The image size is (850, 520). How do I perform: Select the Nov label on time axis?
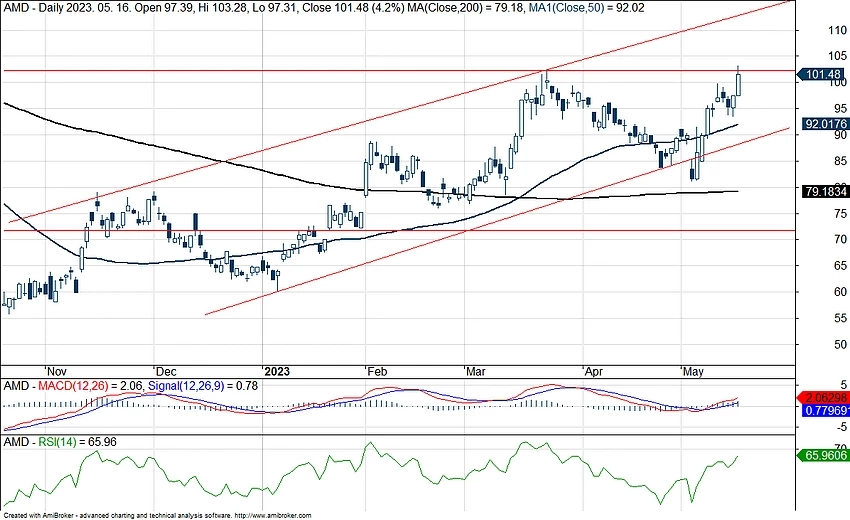[x=56, y=372]
